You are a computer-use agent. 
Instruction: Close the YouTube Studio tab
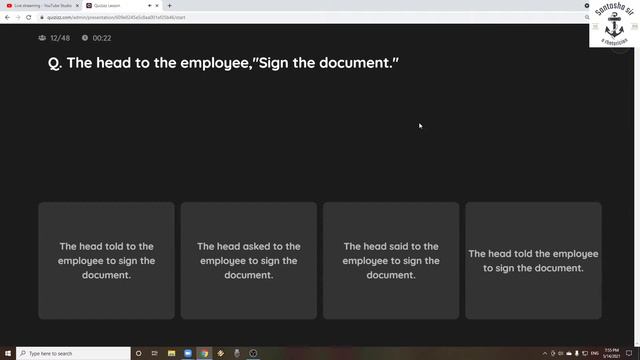[77, 6]
